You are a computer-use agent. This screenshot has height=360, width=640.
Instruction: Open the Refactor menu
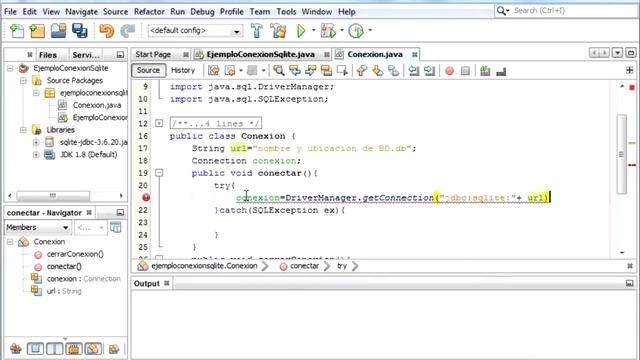149,12
